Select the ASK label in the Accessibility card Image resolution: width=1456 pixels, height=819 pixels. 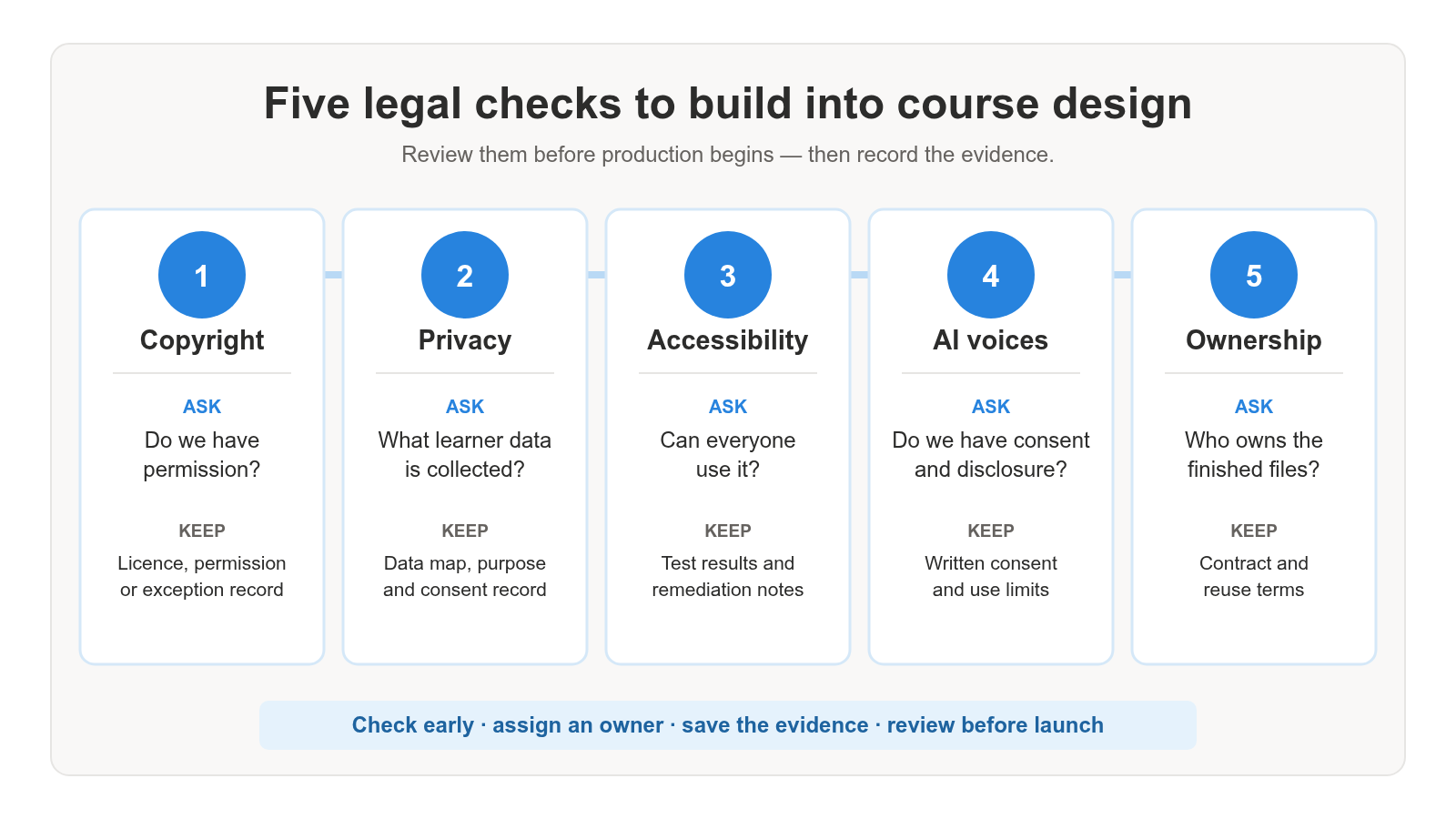click(x=728, y=407)
